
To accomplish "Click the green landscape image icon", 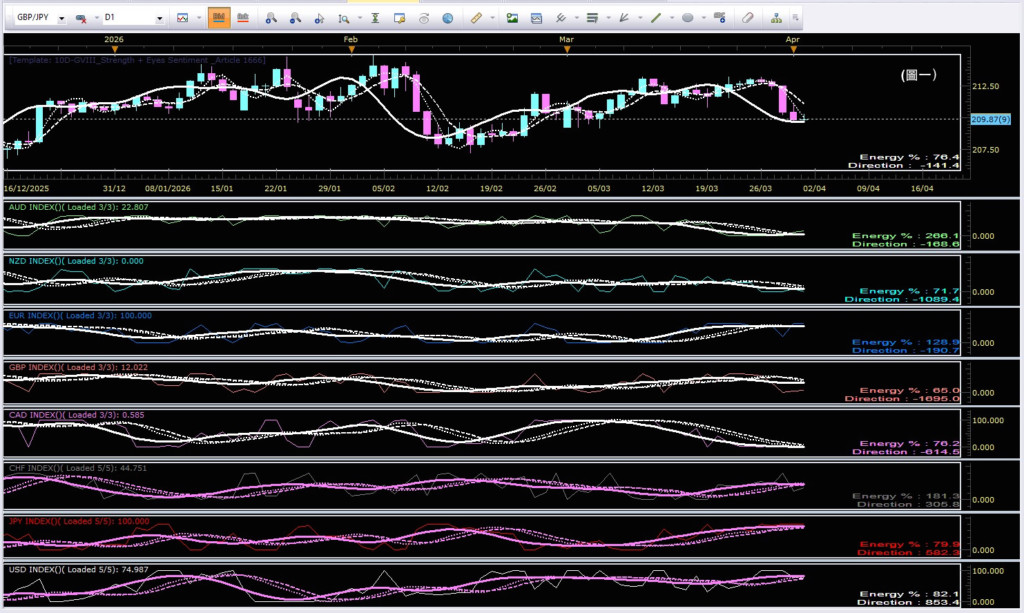I will [x=512, y=18].
